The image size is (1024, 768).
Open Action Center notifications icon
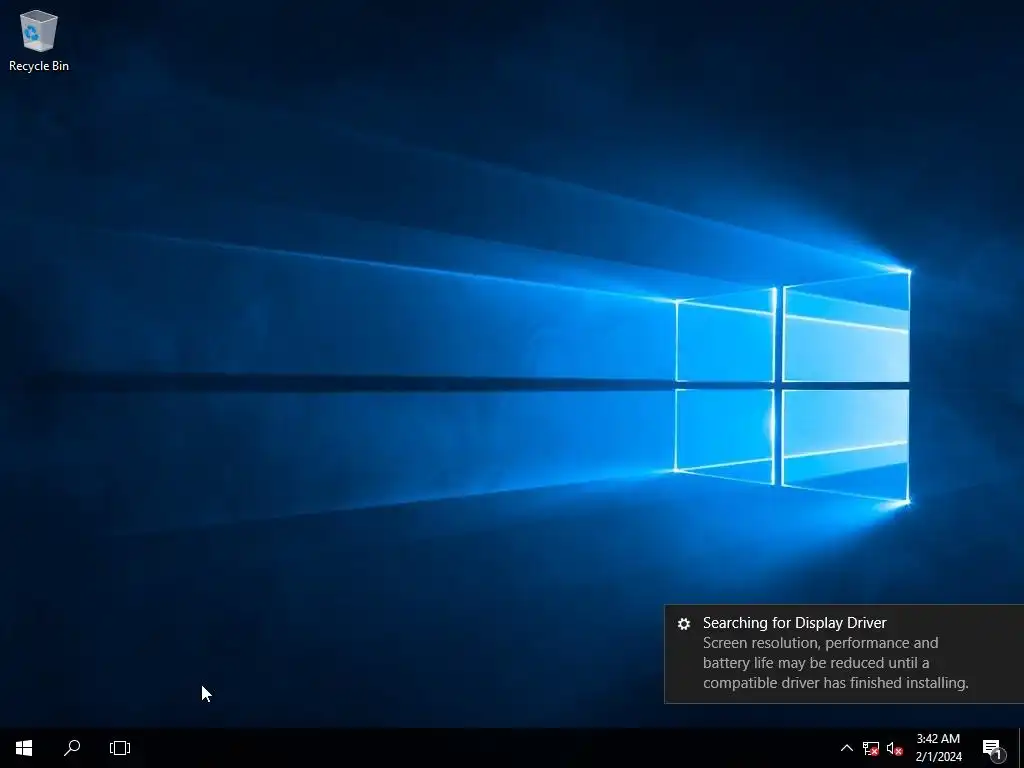[x=993, y=748]
